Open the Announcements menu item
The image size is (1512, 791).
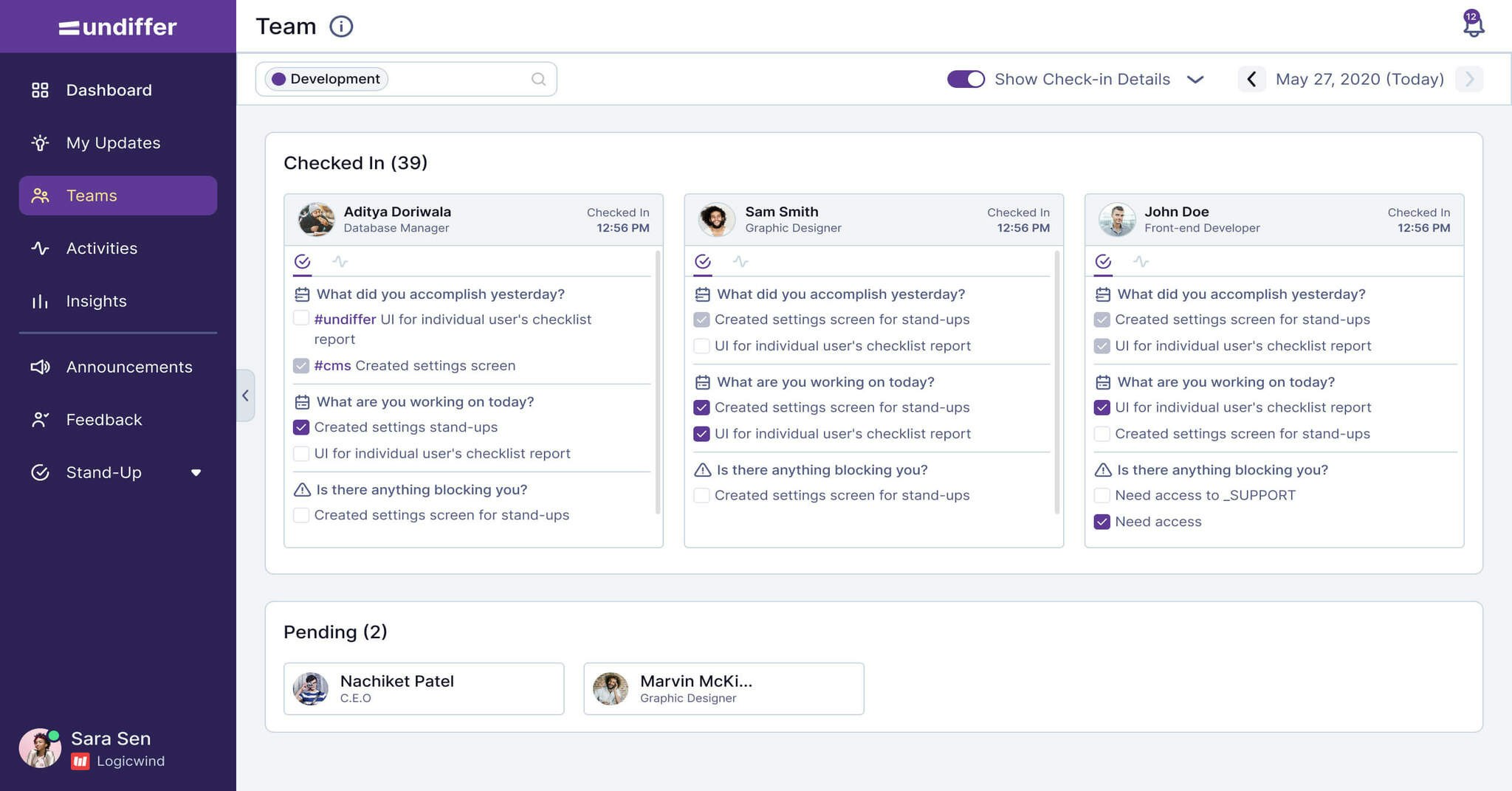point(118,367)
